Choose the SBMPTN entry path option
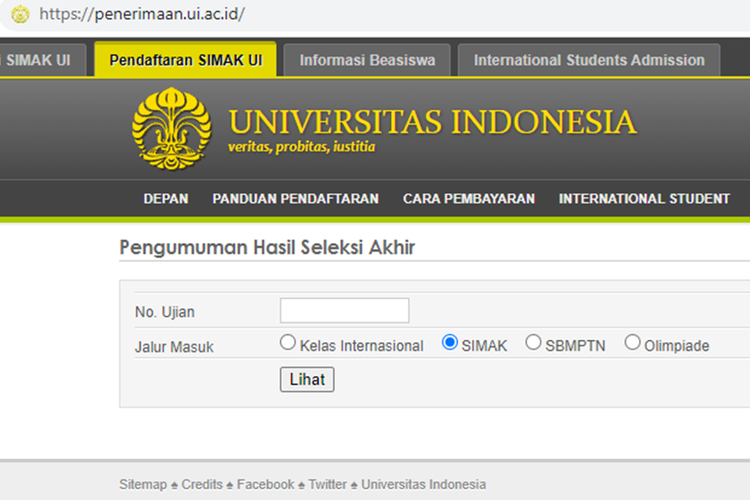Image resolution: width=750 pixels, height=500 pixels. 533,343
